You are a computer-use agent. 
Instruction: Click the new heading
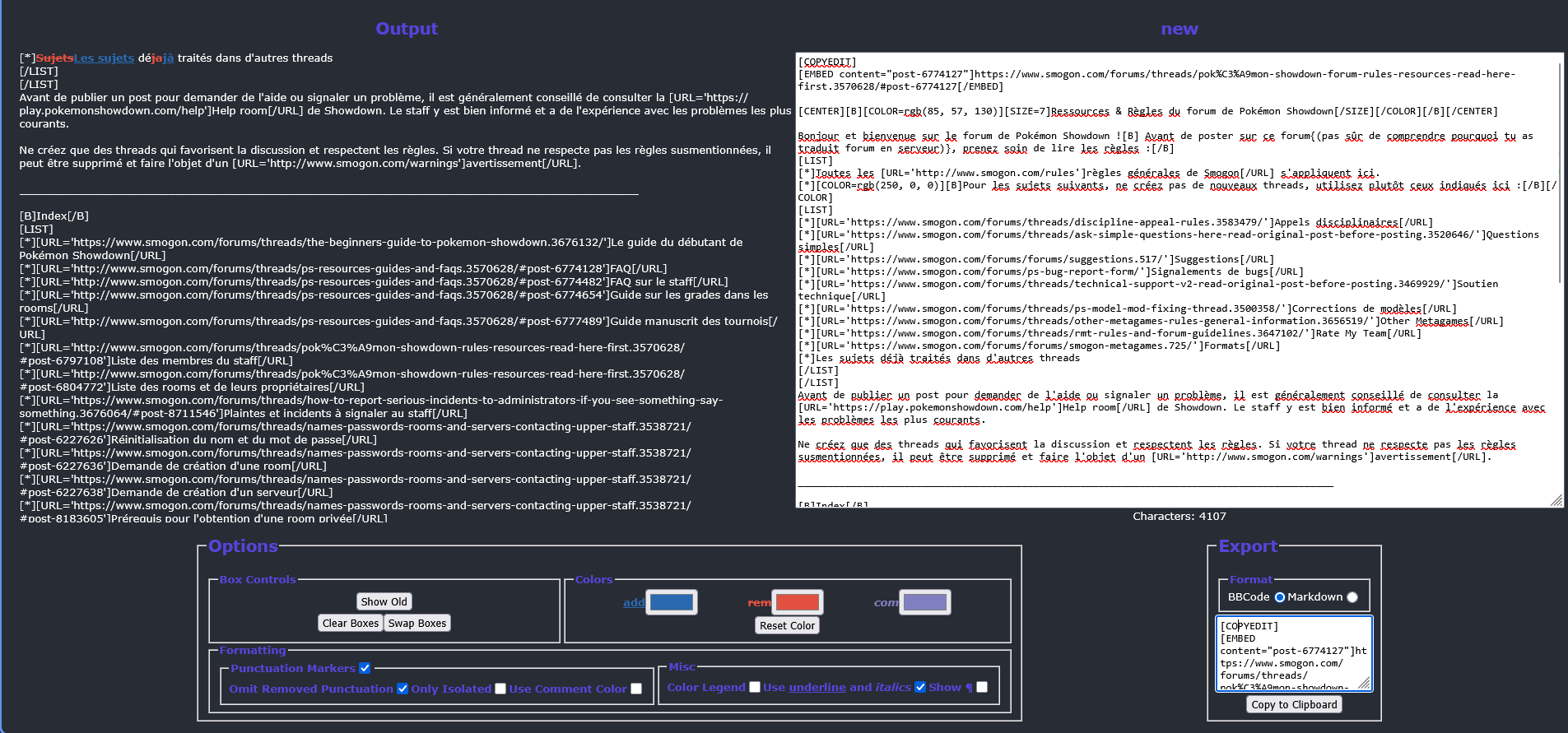pos(1179,29)
